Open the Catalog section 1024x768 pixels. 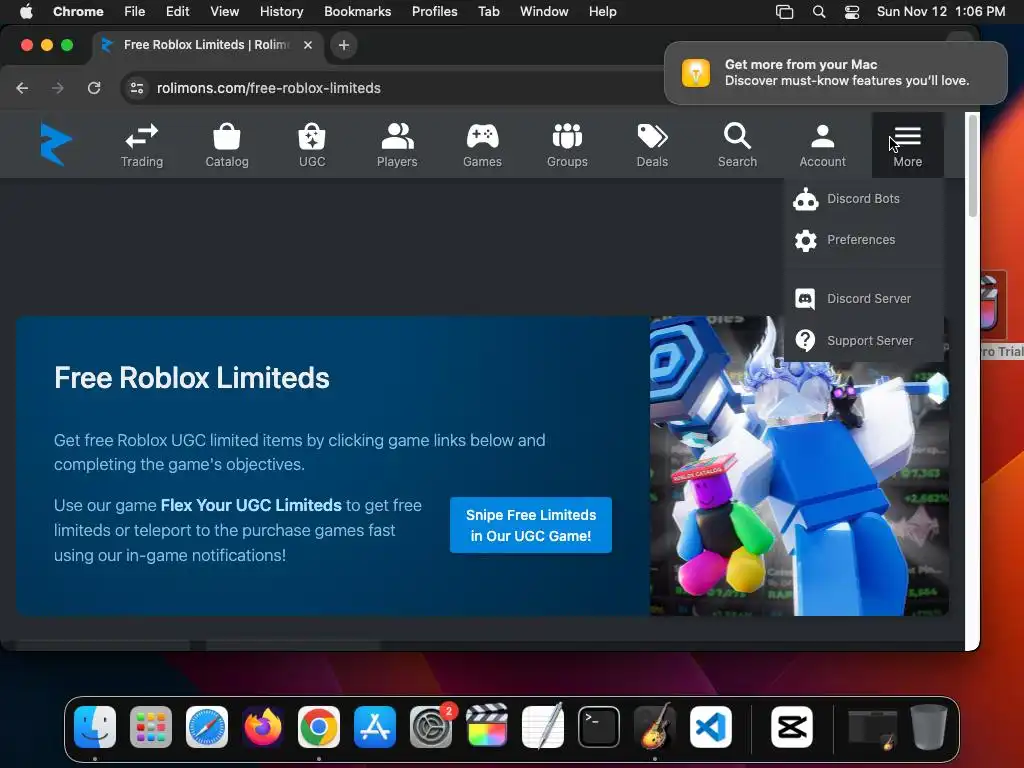tap(227, 145)
